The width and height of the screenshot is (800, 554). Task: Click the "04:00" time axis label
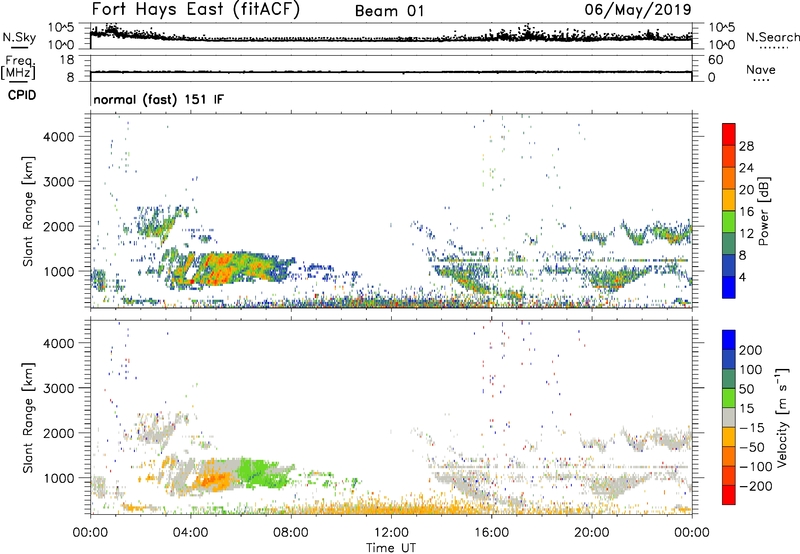[x=190, y=533]
